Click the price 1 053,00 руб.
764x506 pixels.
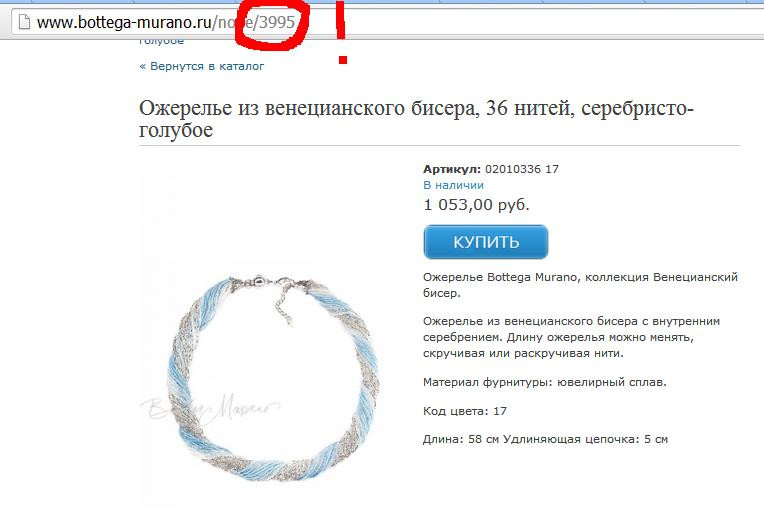[476, 204]
